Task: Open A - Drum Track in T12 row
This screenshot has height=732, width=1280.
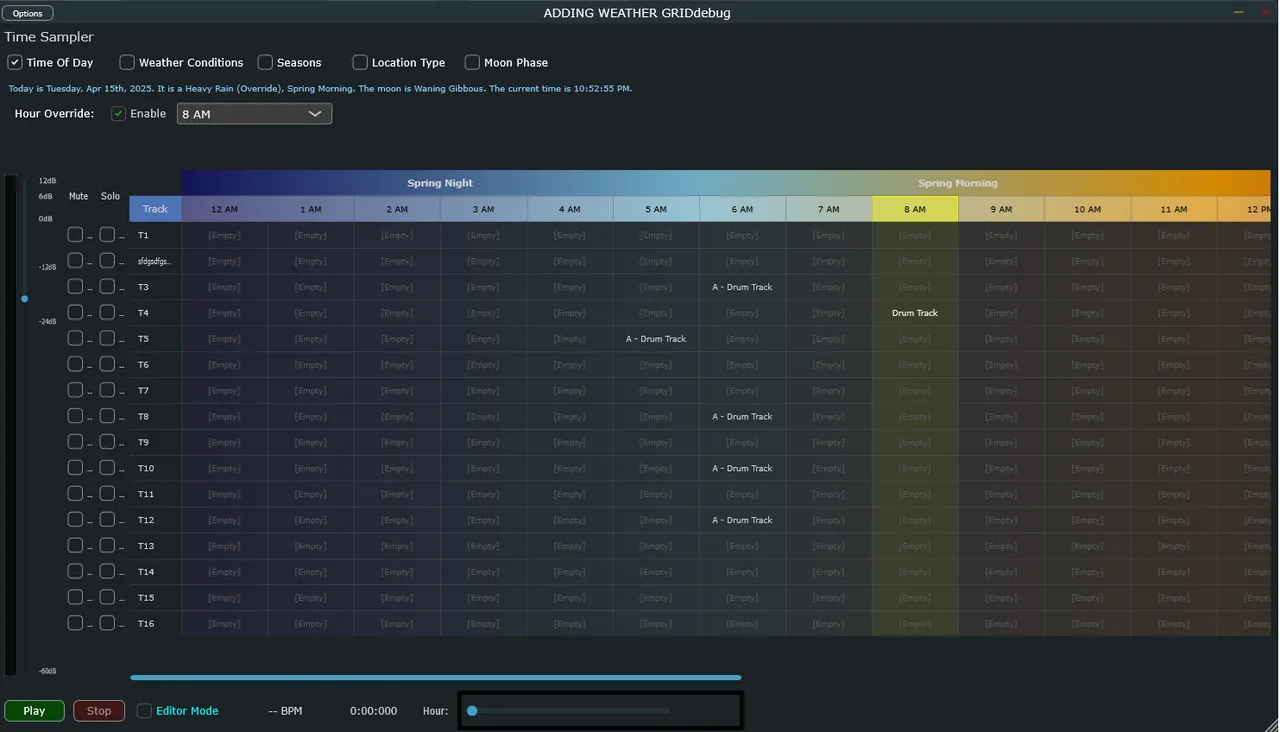Action: point(742,520)
